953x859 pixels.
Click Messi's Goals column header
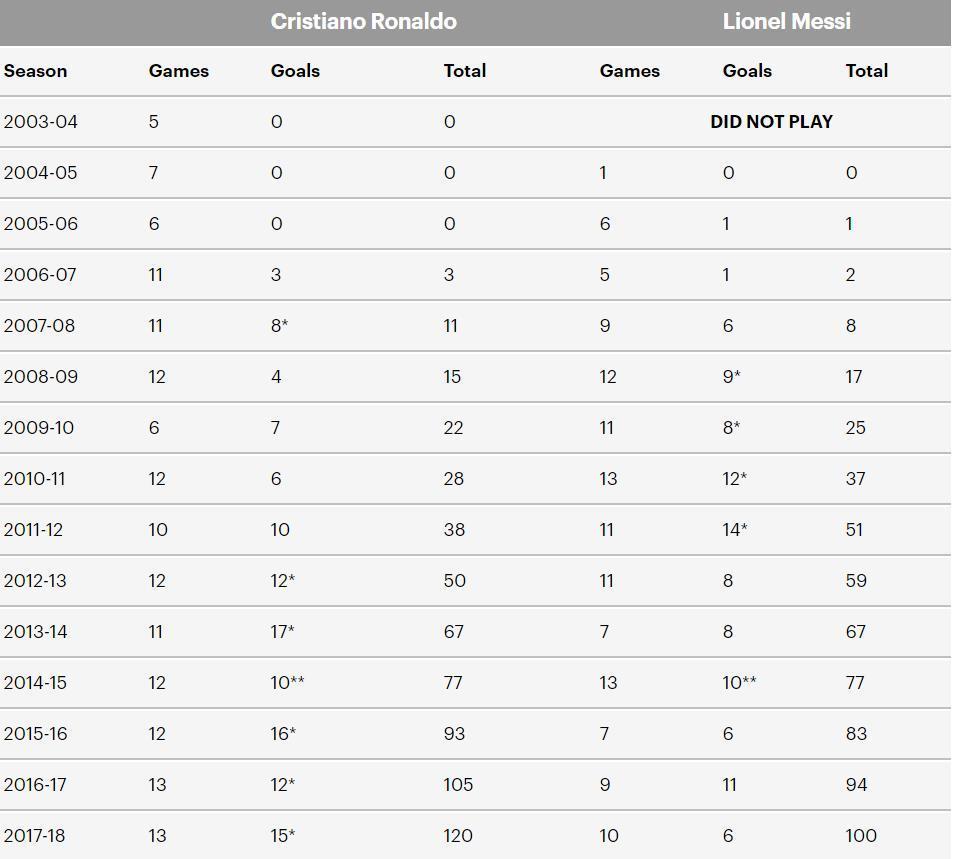click(747, 71)
